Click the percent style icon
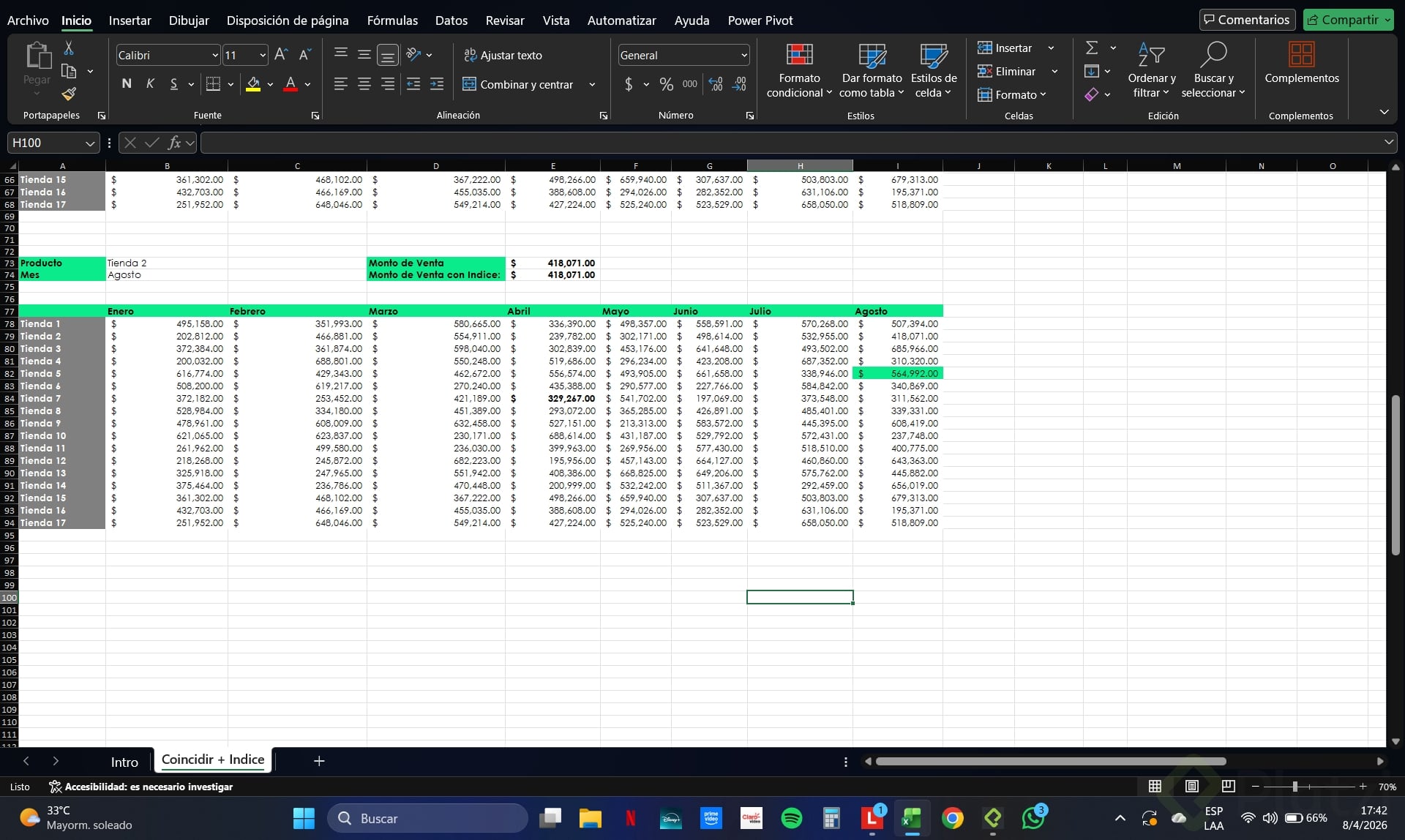Image resolution: width=1405 pixels, height=840 pixels. point(666,85)
